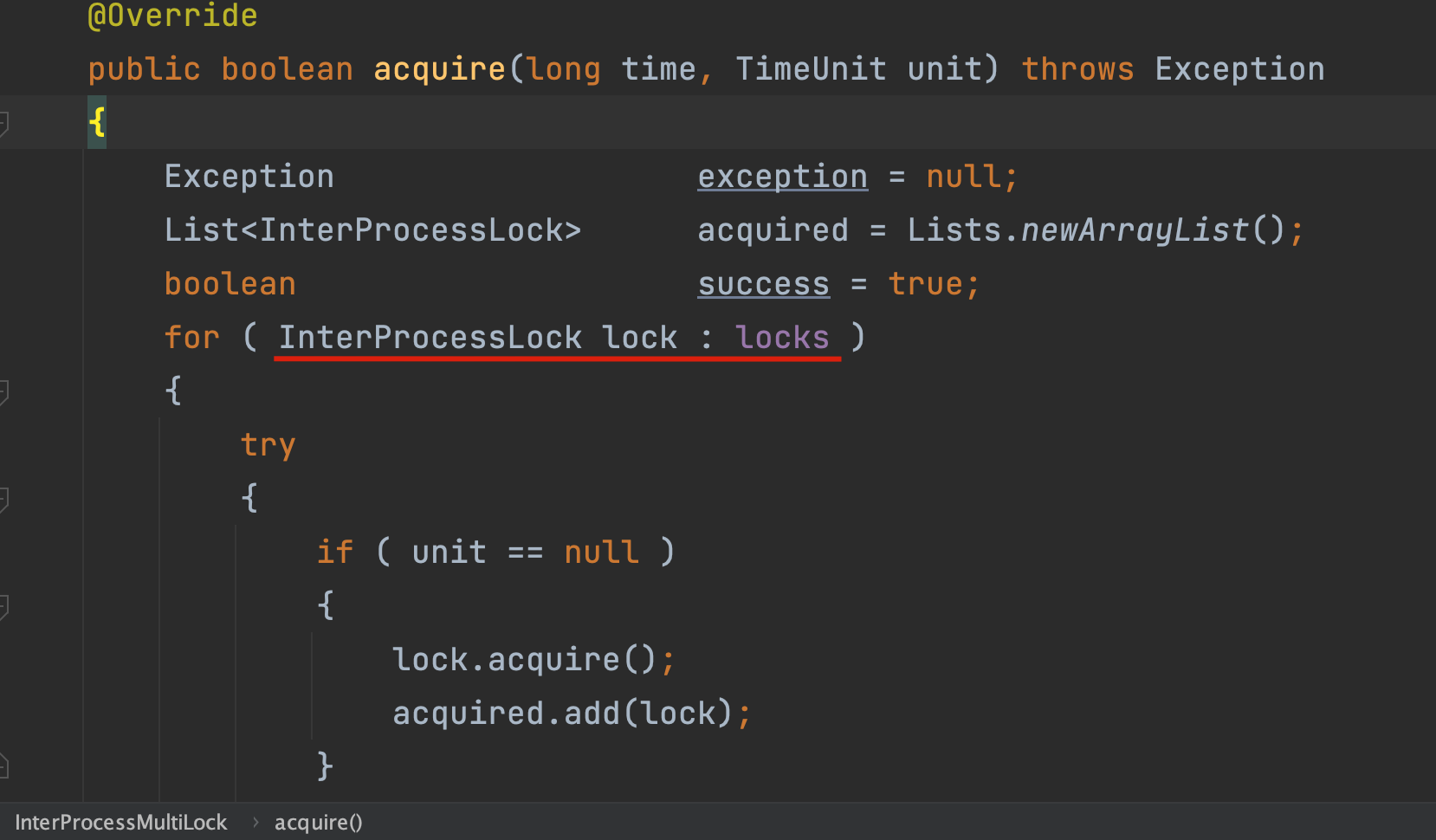Viewport: 1436px width, 840px height.
Task: Place cursor on acquire method name
Action: pyautogui.click(x=439, y=69)
